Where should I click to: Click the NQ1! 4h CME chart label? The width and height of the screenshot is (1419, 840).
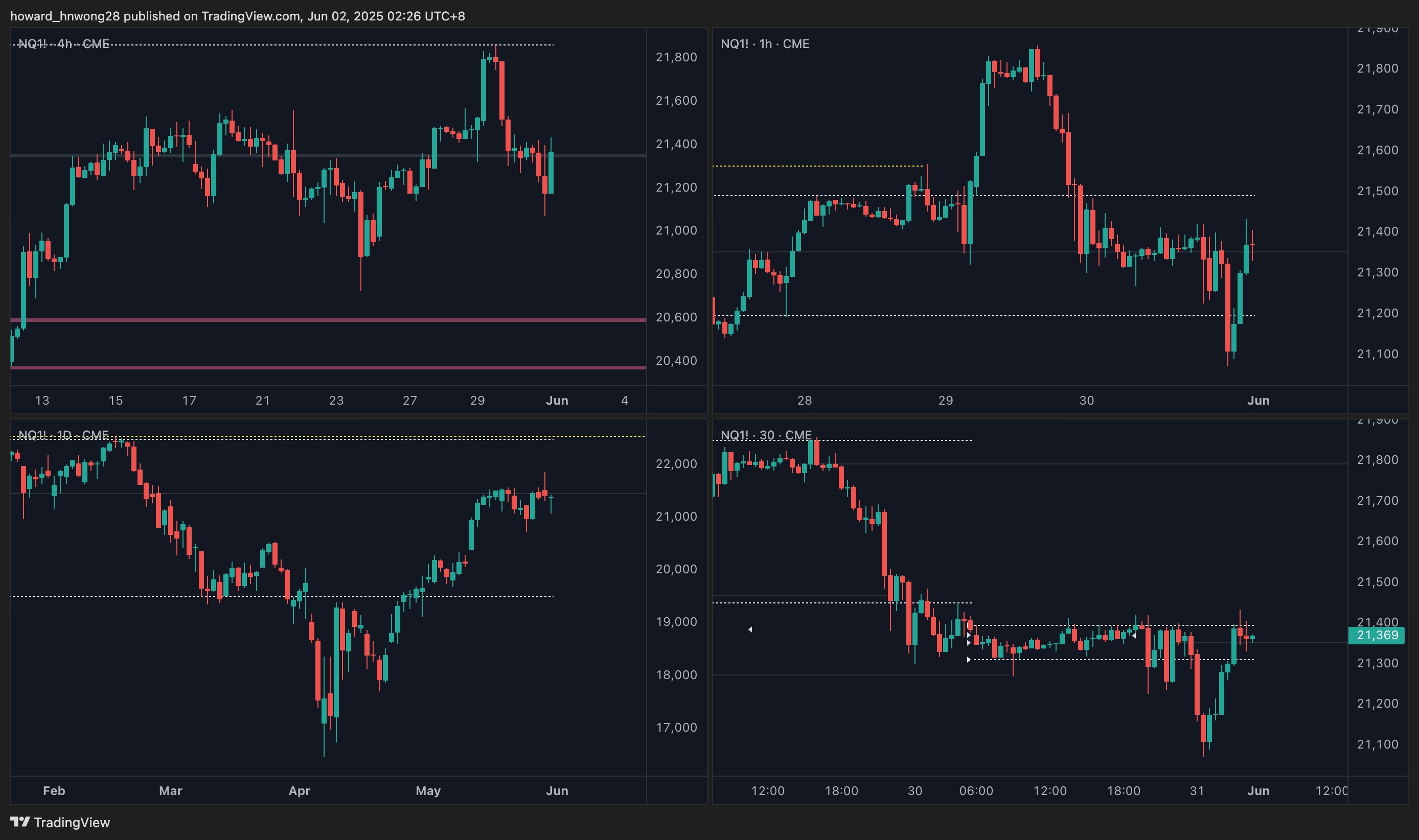point(63,43)
